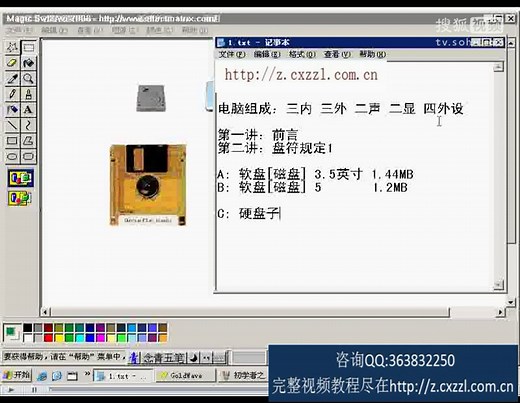Image resolution: width=520 pixels, height=403 pixels.
Task: Pick the Eraser tool
Action: tap(12, 63)
